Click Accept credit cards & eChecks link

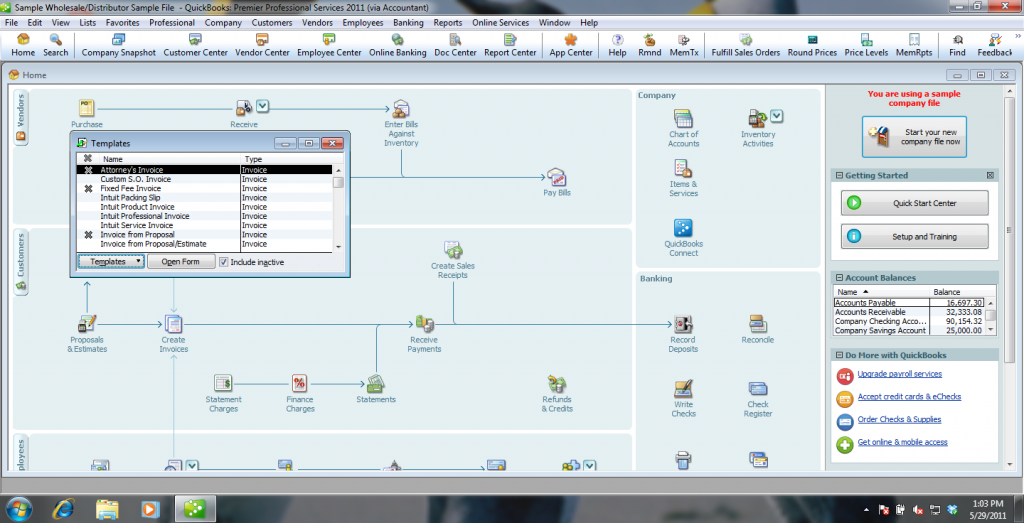[909, 396]
